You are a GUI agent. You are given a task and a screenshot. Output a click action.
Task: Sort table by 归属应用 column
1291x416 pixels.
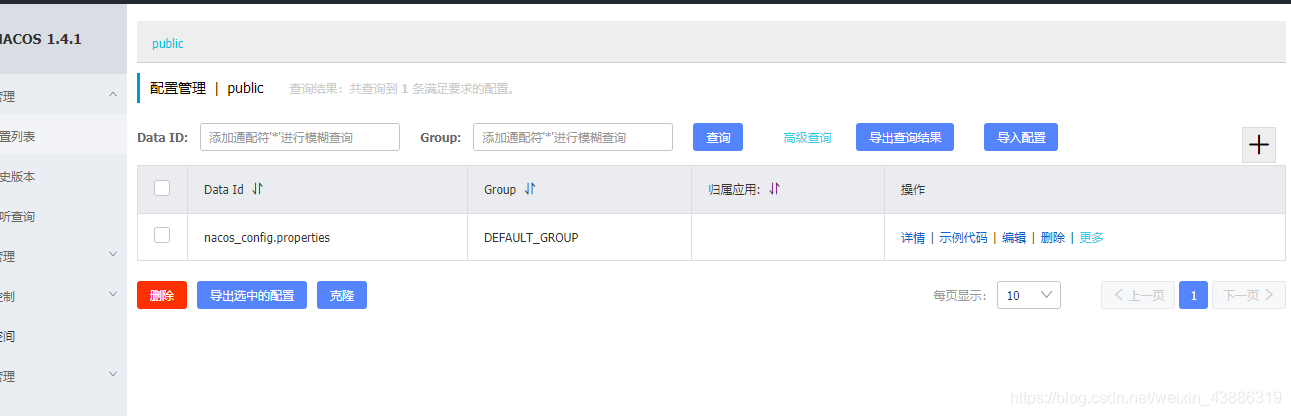(x=774, y=189)
